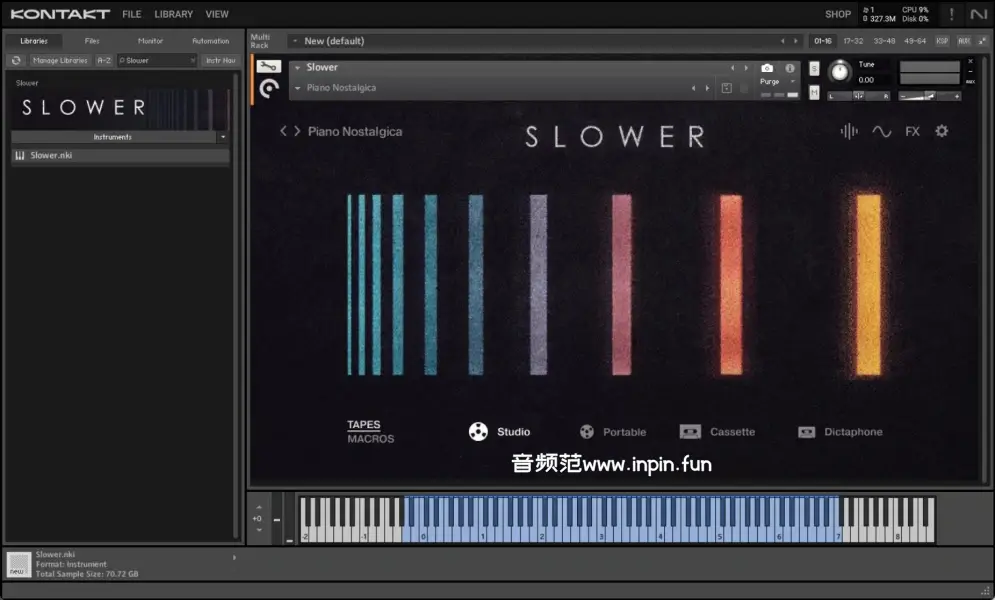Clear the Slower search with X
The width and height of the screenshot is (995, 600).
(192, 60)
